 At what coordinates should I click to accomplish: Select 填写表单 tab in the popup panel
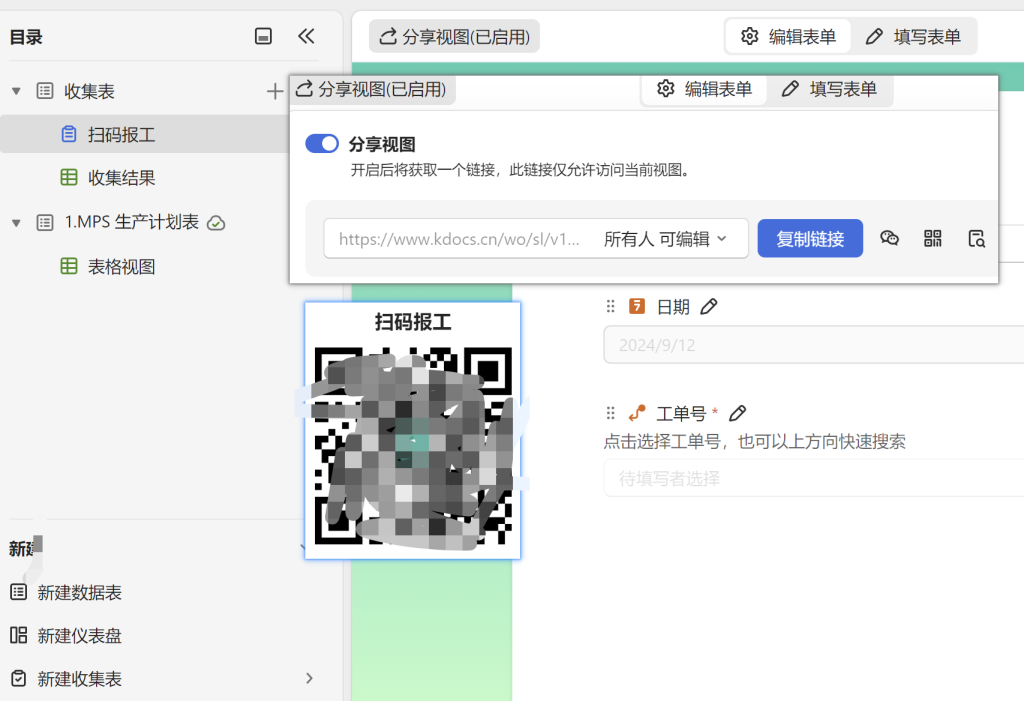(x=829, y=90)
